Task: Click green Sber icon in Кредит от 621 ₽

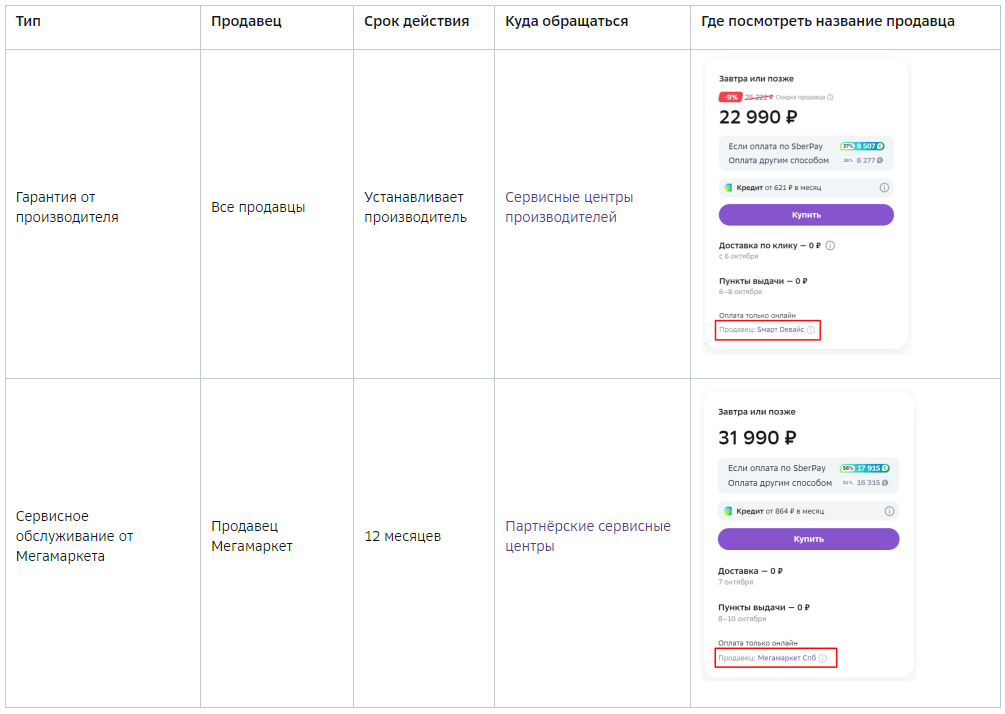Action: [x=728, y=188]
